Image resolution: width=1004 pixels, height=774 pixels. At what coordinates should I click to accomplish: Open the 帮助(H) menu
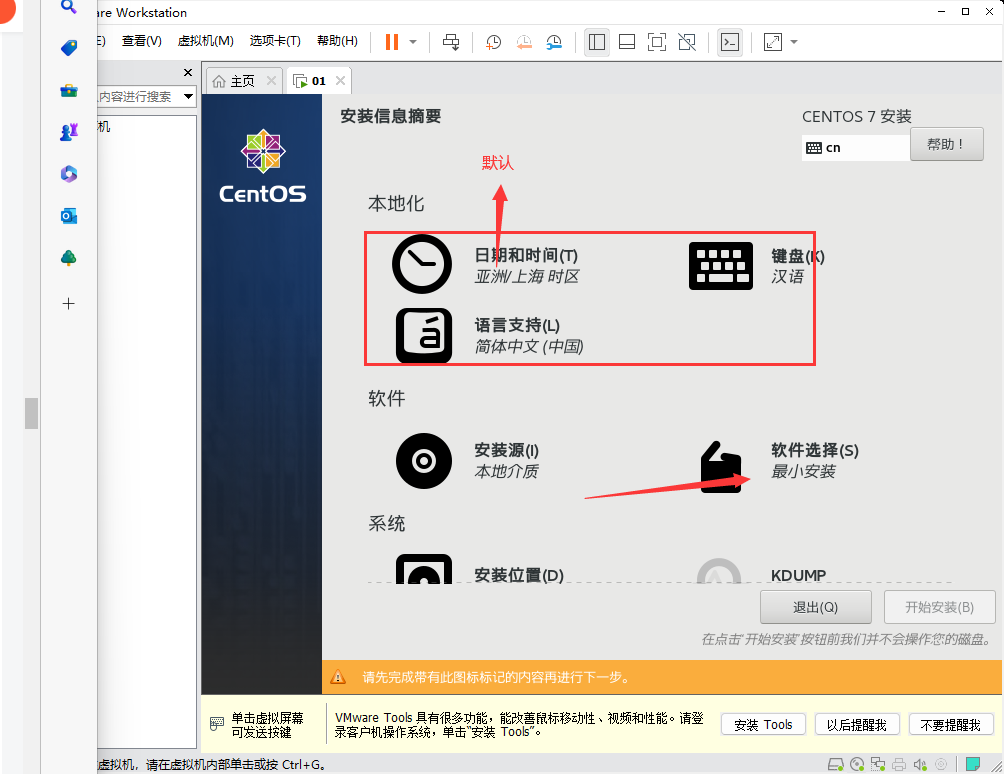[337, 41]
